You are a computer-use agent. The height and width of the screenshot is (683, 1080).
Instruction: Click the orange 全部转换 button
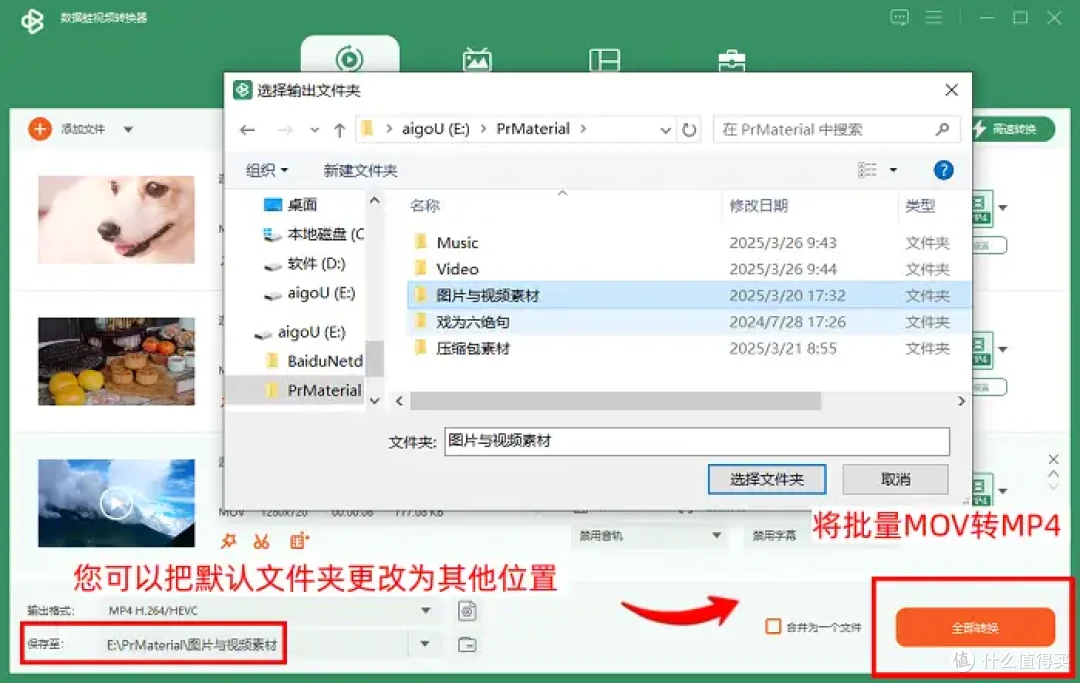(x=975, y=627)
